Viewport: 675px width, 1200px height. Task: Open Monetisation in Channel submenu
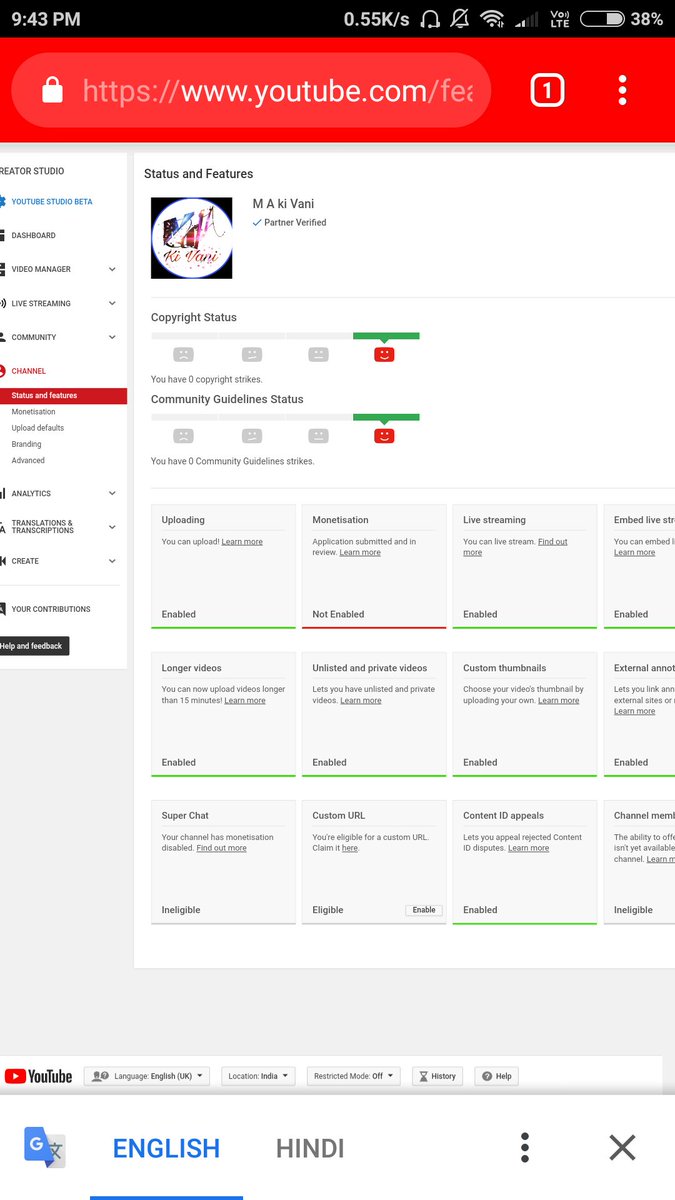coord(33,412)
